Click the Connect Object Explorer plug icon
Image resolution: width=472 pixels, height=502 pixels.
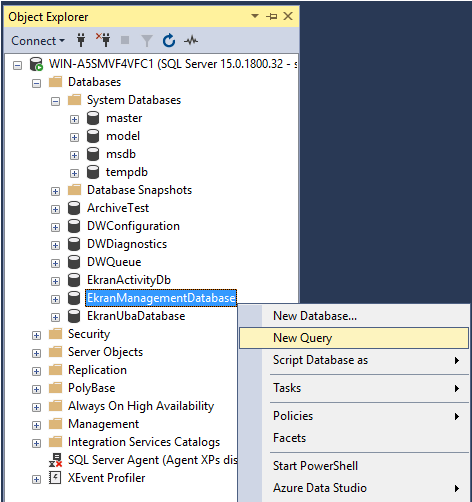(81, 40)
